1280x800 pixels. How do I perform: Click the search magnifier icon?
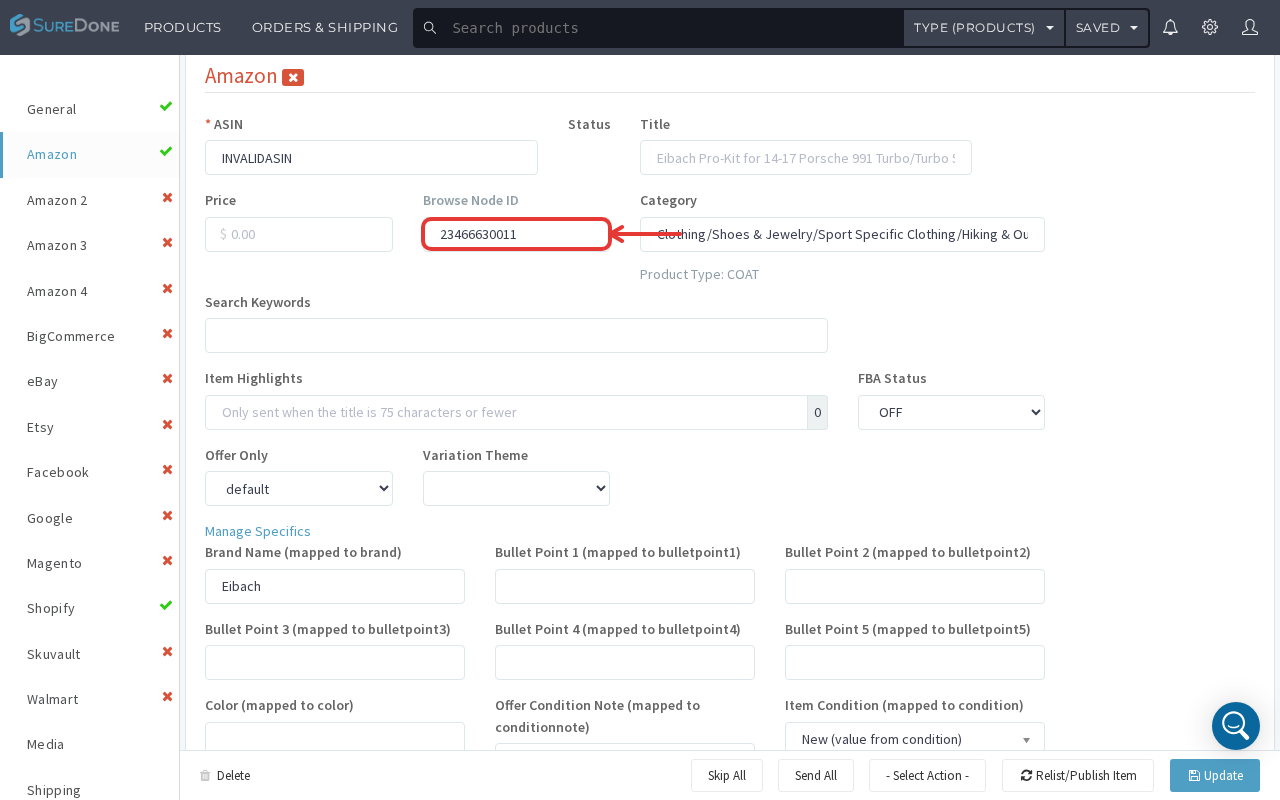click(x=430, y=28)
